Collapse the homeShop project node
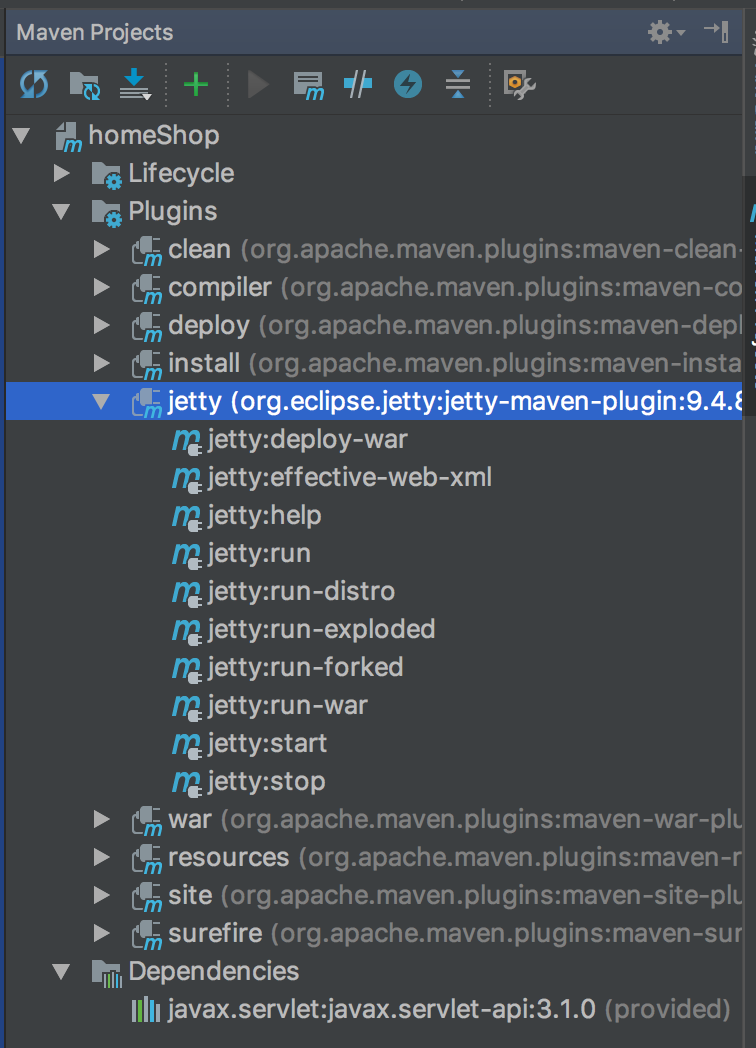The height and width of the screenshot is (1048, 756). 21,136
